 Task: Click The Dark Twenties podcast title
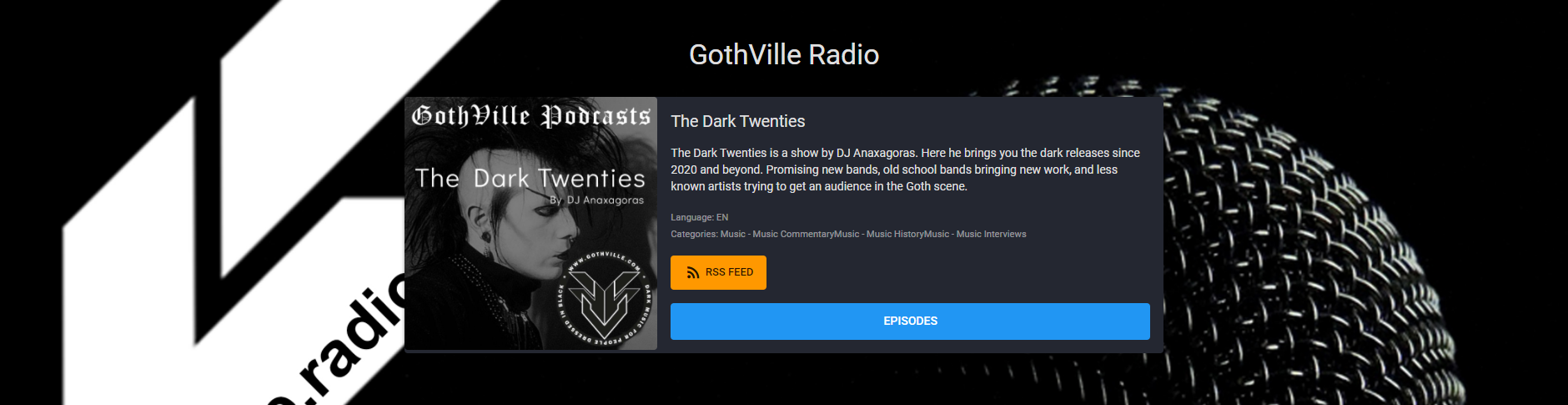(738, 121)
